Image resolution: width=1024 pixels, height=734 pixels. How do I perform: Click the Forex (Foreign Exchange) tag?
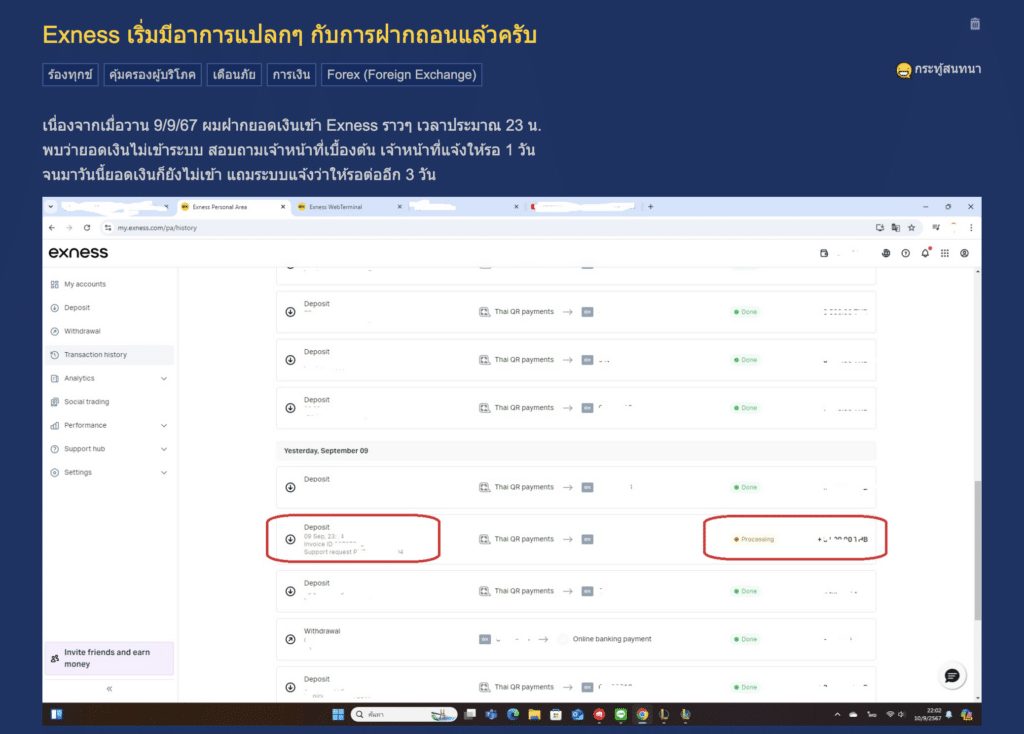[402, 74]
